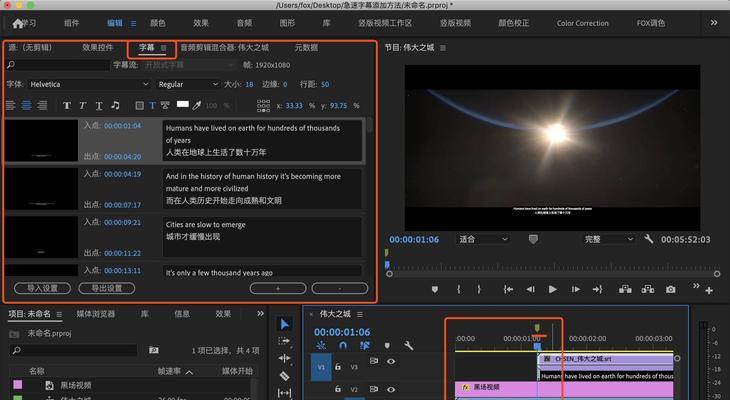This screenshot has width=730, height=400.
Task: Toggle timeline snap magnet icon
Action: pos(342,346)
